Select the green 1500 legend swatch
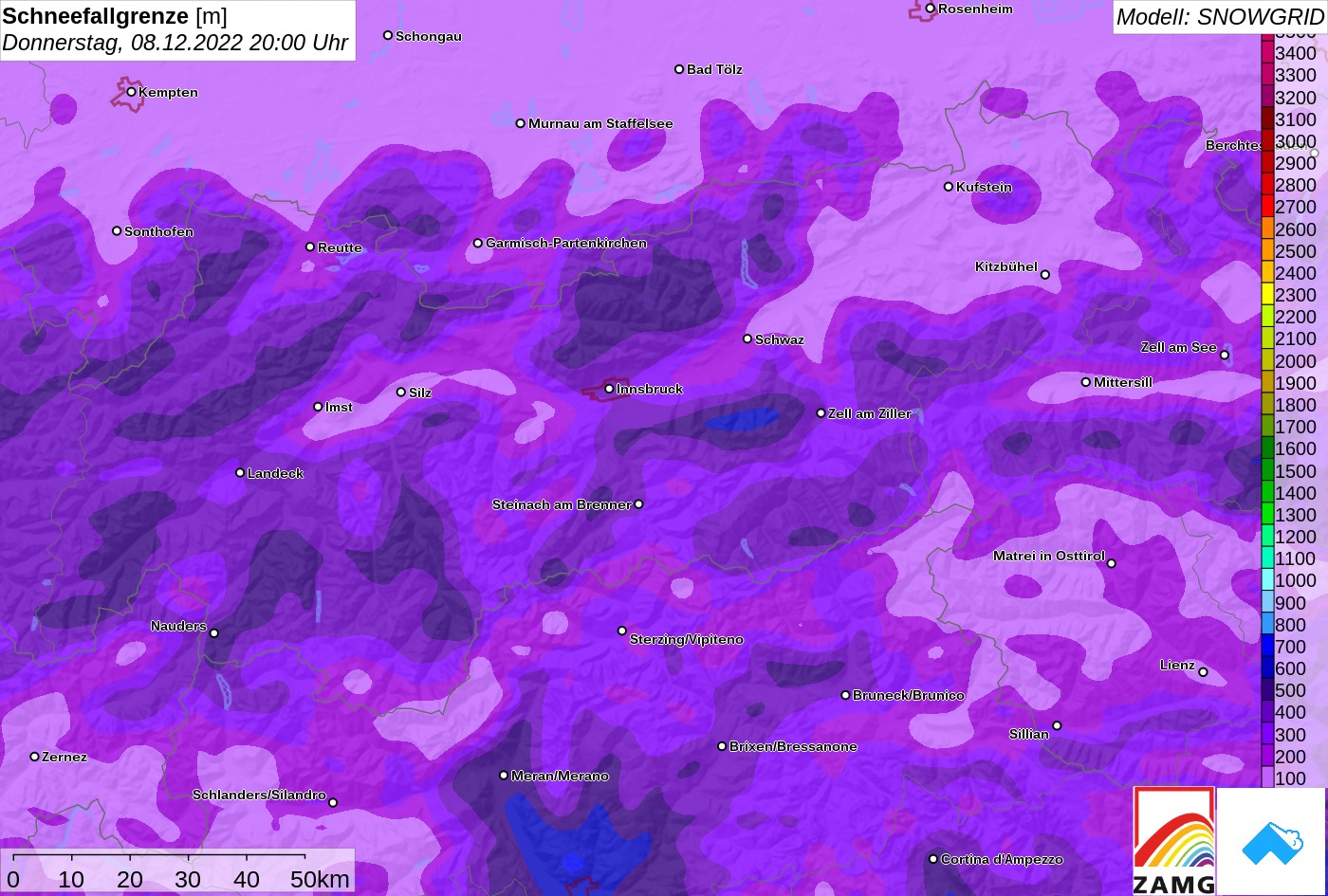 point(1267,471)
